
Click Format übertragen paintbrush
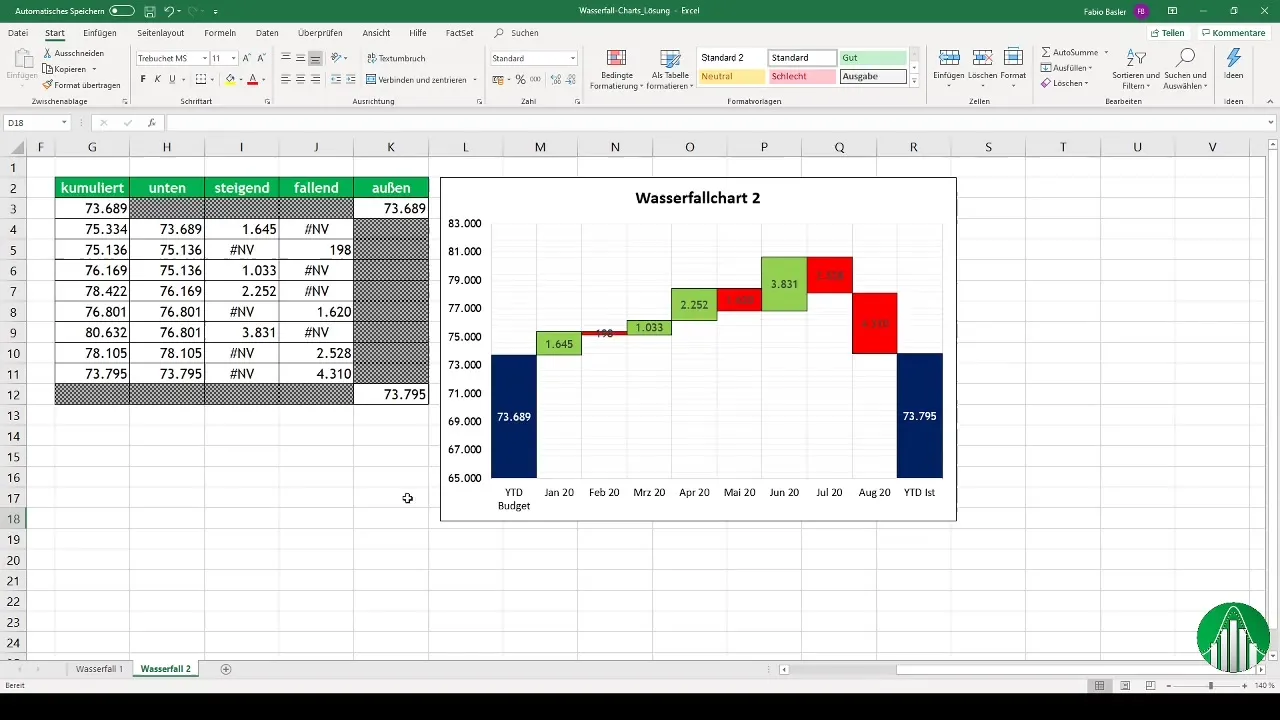(83, 85)
